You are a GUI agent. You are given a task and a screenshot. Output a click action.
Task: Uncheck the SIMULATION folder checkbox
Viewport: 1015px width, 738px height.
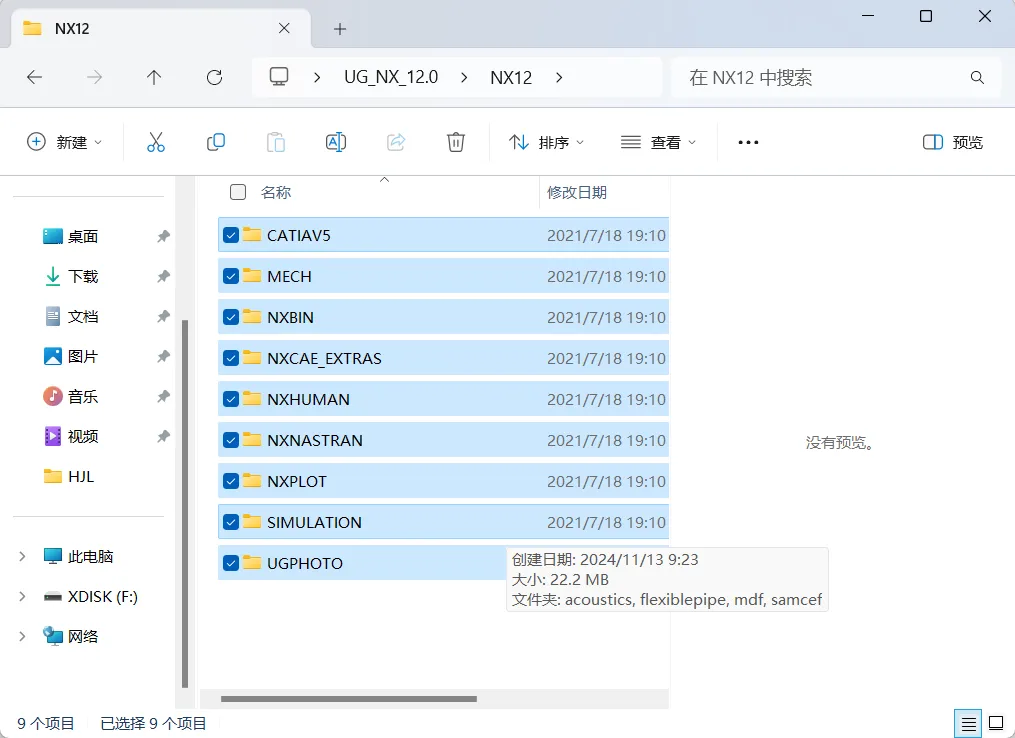(230, 522)
